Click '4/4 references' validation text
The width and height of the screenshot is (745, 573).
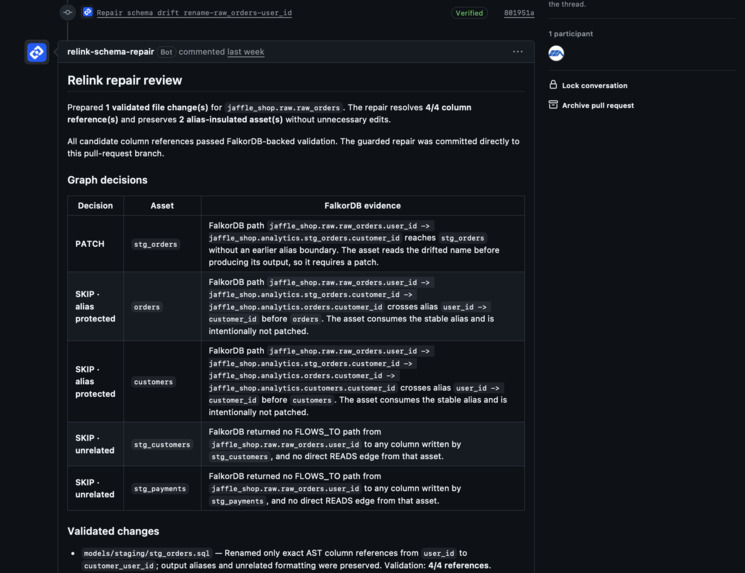click(458, 565)
